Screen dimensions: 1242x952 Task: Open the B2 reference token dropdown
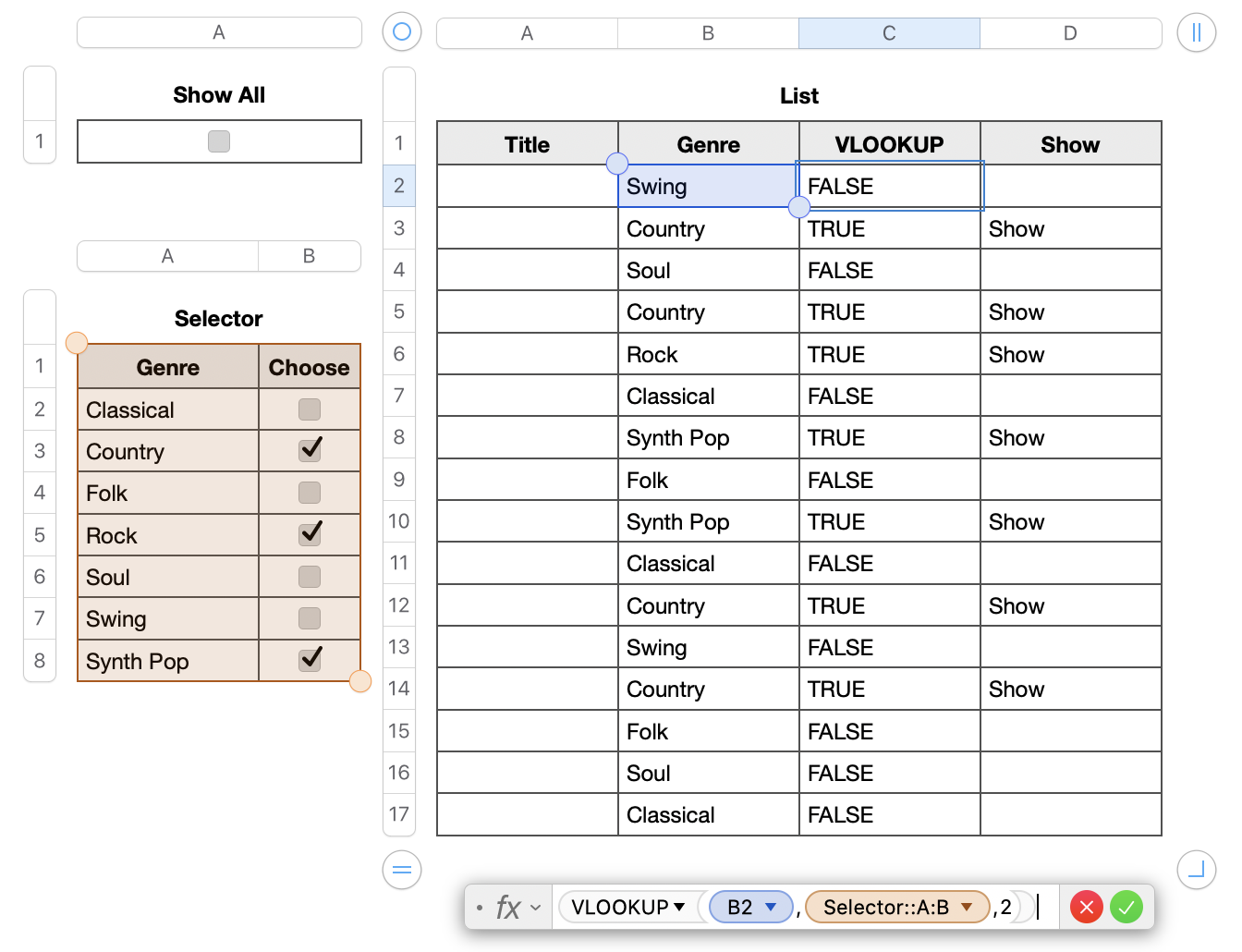click(771, 907)
